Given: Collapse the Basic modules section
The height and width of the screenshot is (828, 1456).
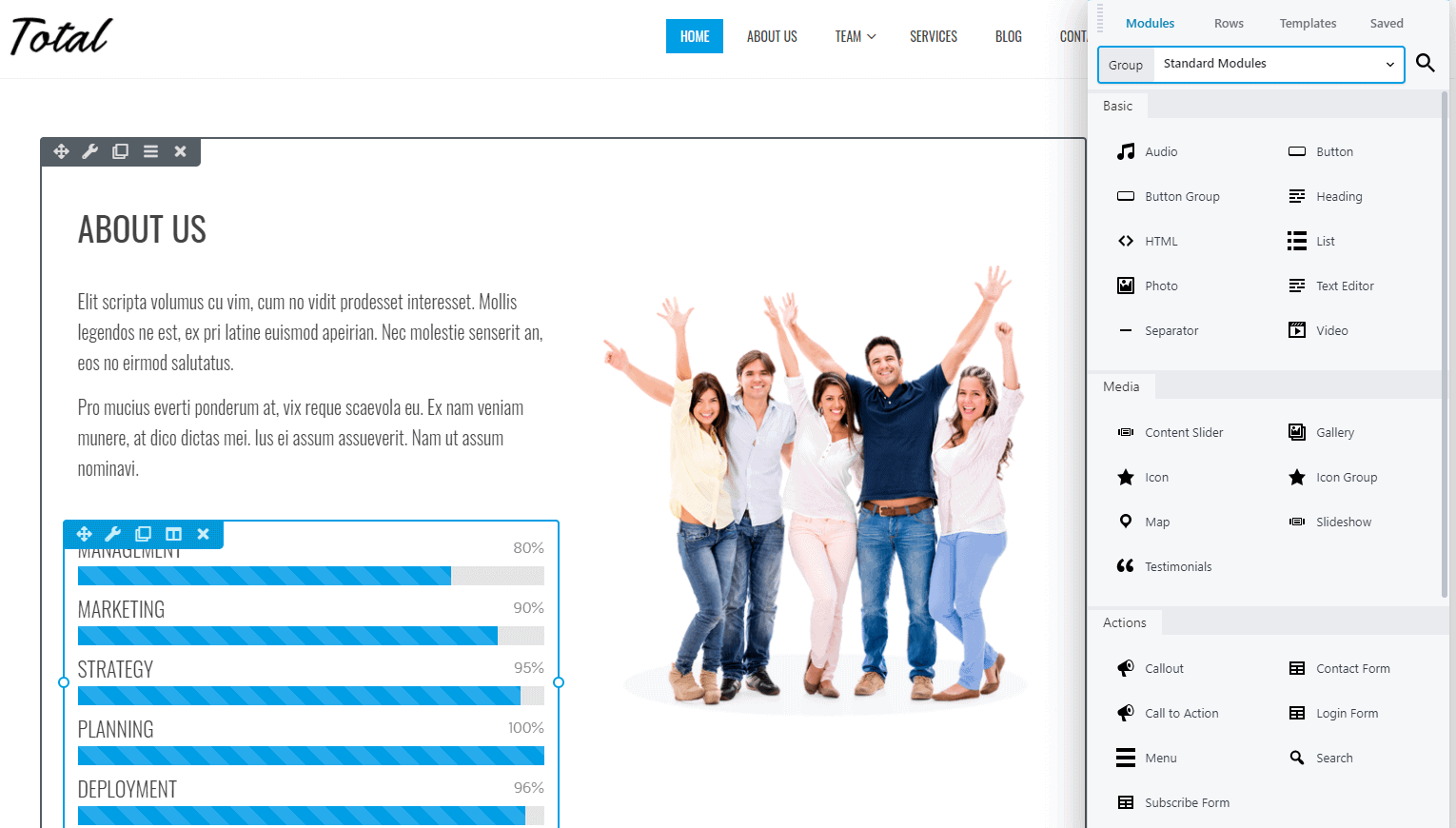Looking at the screenshot, I should [1117, 106].
